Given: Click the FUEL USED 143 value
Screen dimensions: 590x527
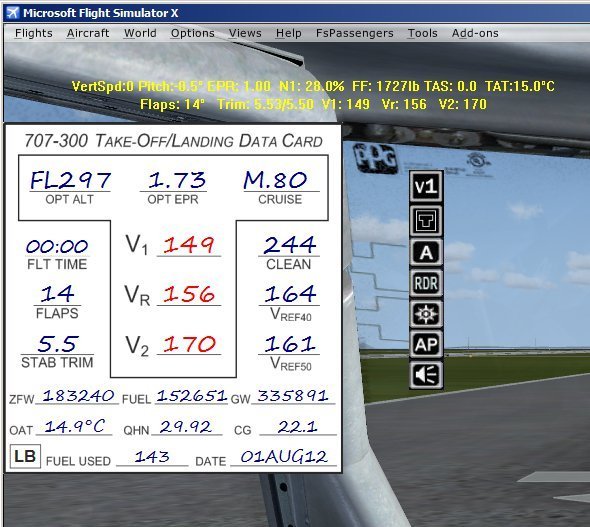Looking at the screenshot, I should click(x=152, y=457).
